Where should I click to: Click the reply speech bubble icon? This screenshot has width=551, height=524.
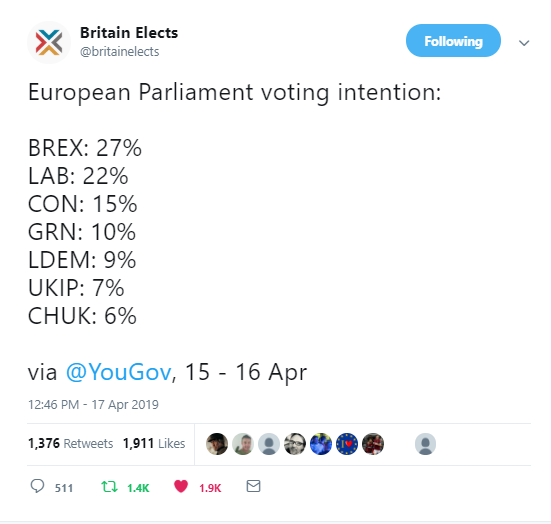[x=37, y=486]
